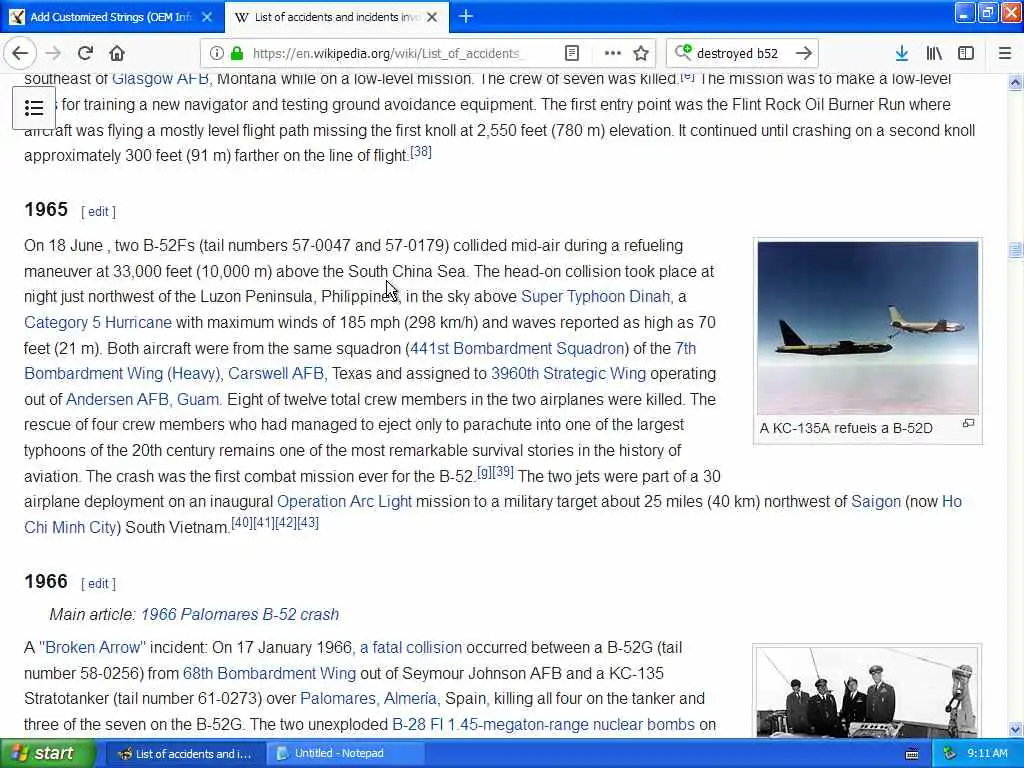Grab the vertical scrollbar thumb
The image size is (1024, 768).
[1016, 250]
